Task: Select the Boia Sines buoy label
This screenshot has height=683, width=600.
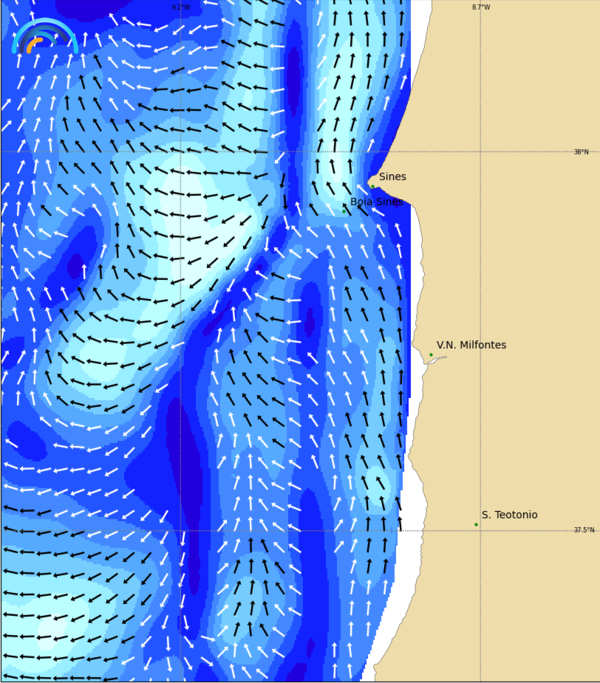Action: (x=376, y=201)
